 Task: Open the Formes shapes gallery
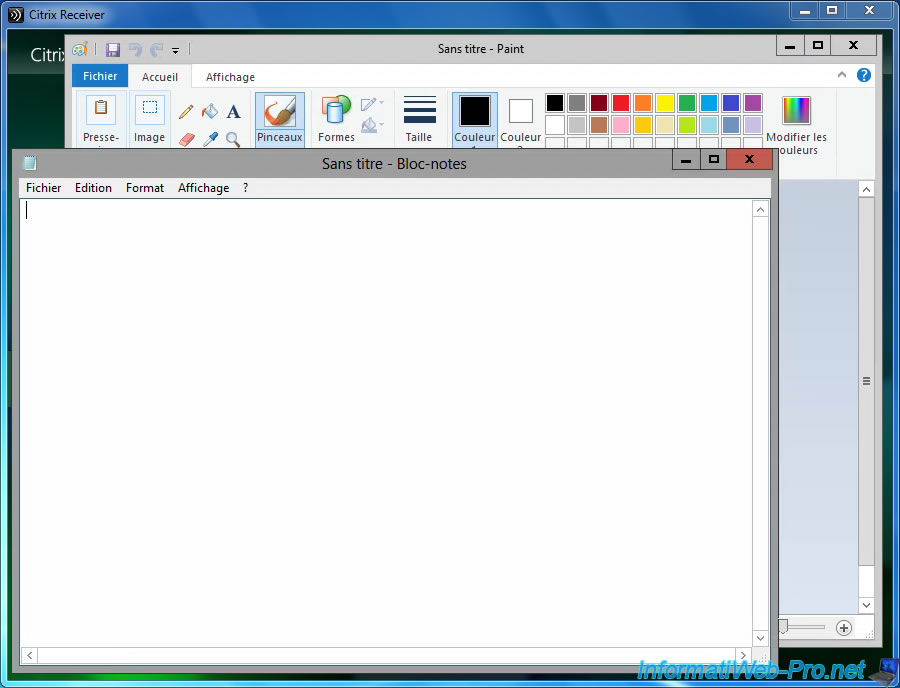pyautogui.click(x=336, y=119)
